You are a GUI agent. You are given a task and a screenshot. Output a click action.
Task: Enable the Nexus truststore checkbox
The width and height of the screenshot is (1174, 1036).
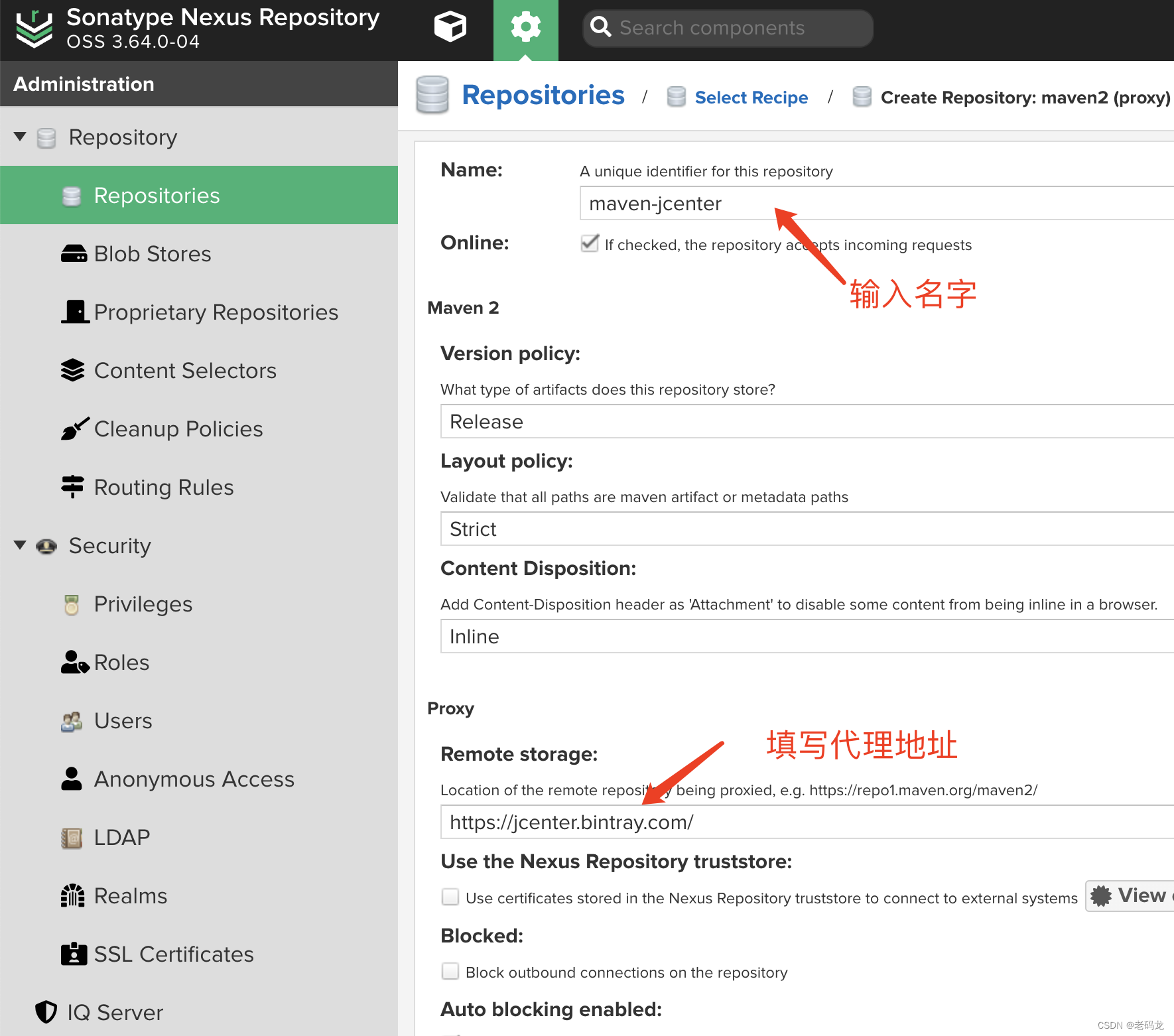point(450,897)
